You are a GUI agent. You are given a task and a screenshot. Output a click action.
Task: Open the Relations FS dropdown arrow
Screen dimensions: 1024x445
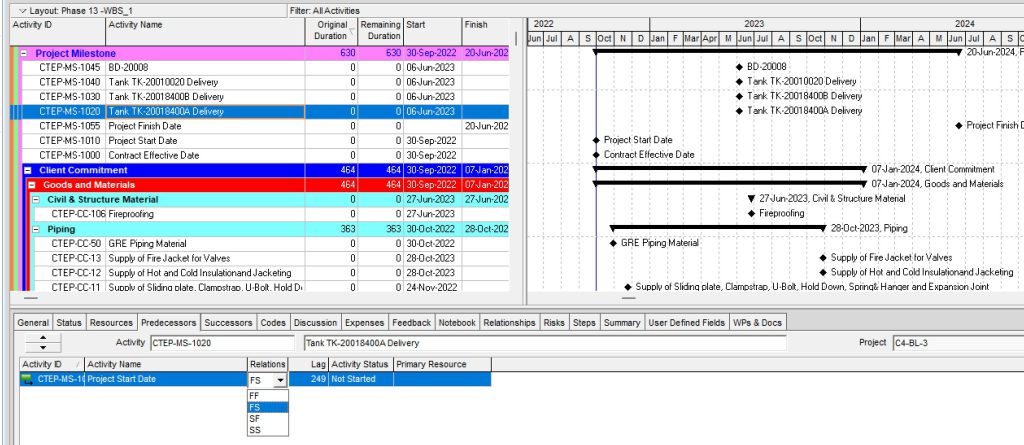(280, 380)
